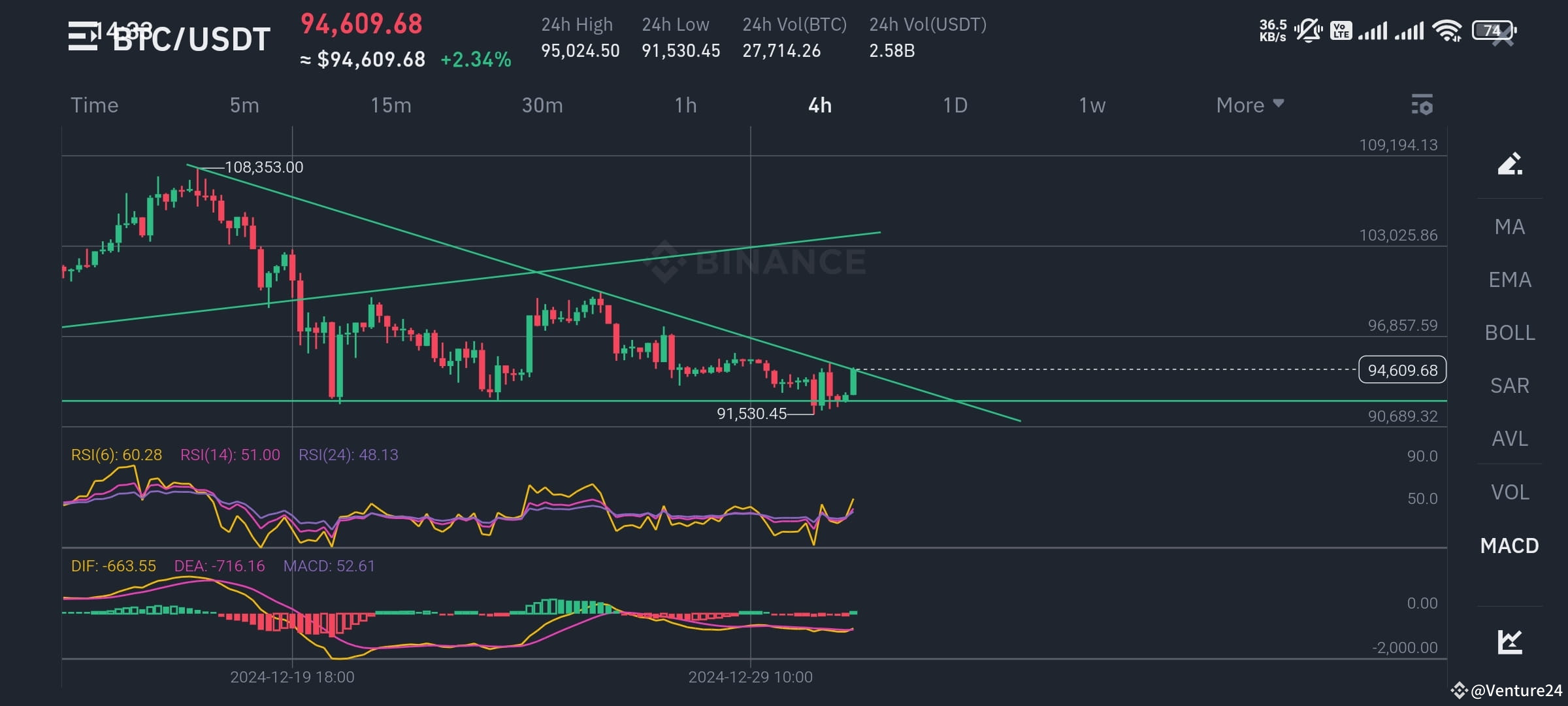Tap the 2024-12-19 18:00 date label

pyautogui.click(x=292, y=677)
